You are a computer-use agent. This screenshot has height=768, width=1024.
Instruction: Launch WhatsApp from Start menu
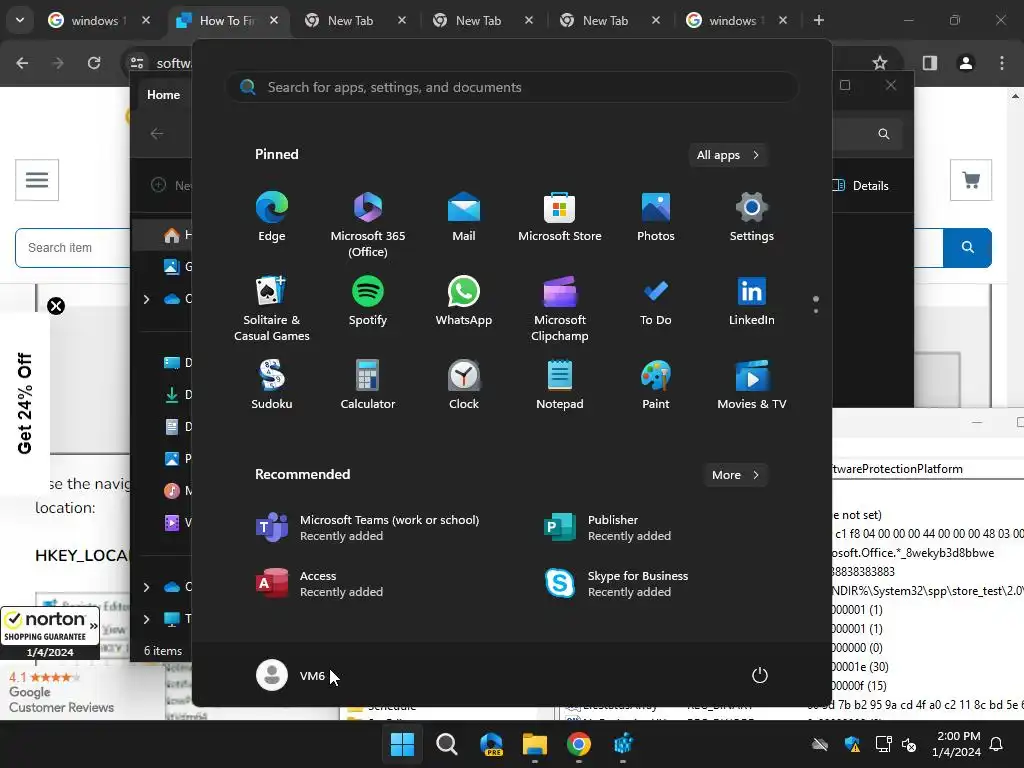pos(464,301)
